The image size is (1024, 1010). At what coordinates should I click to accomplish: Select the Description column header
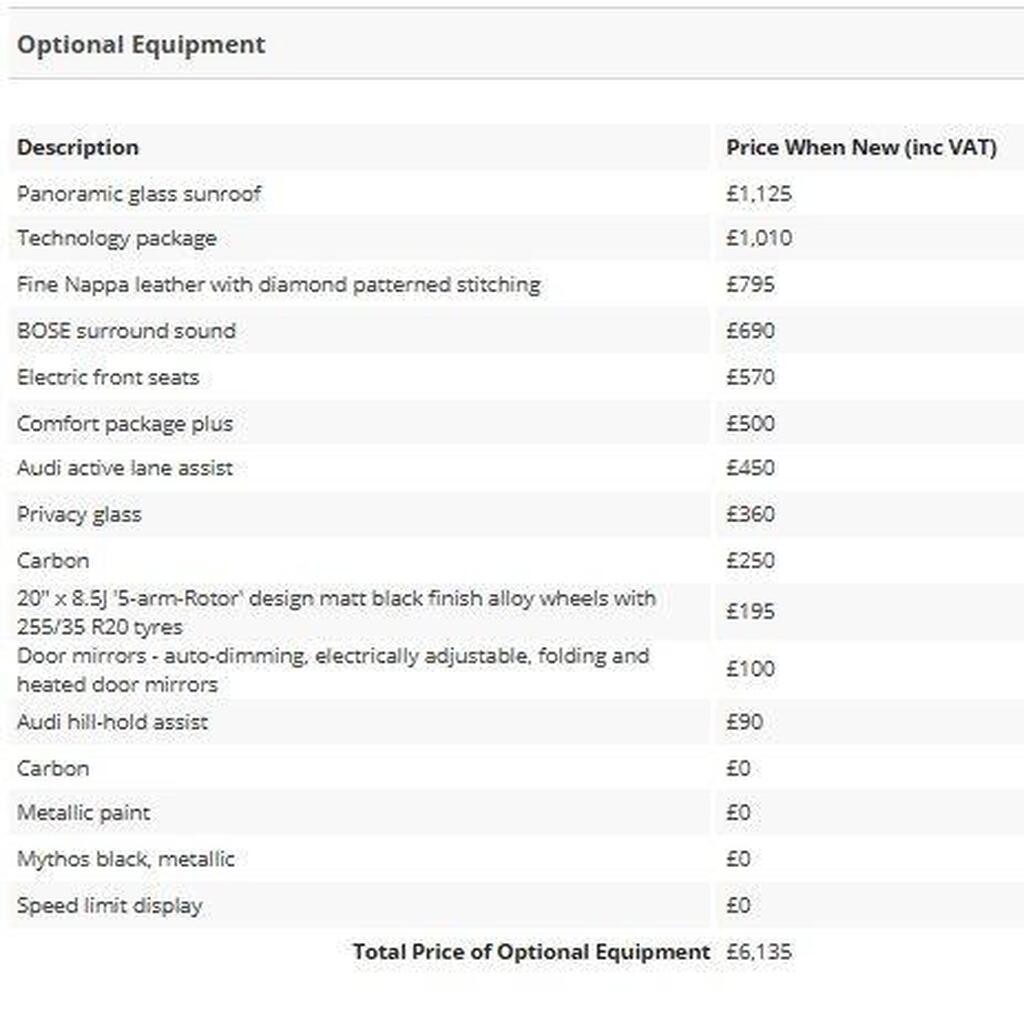coord(78,148)
